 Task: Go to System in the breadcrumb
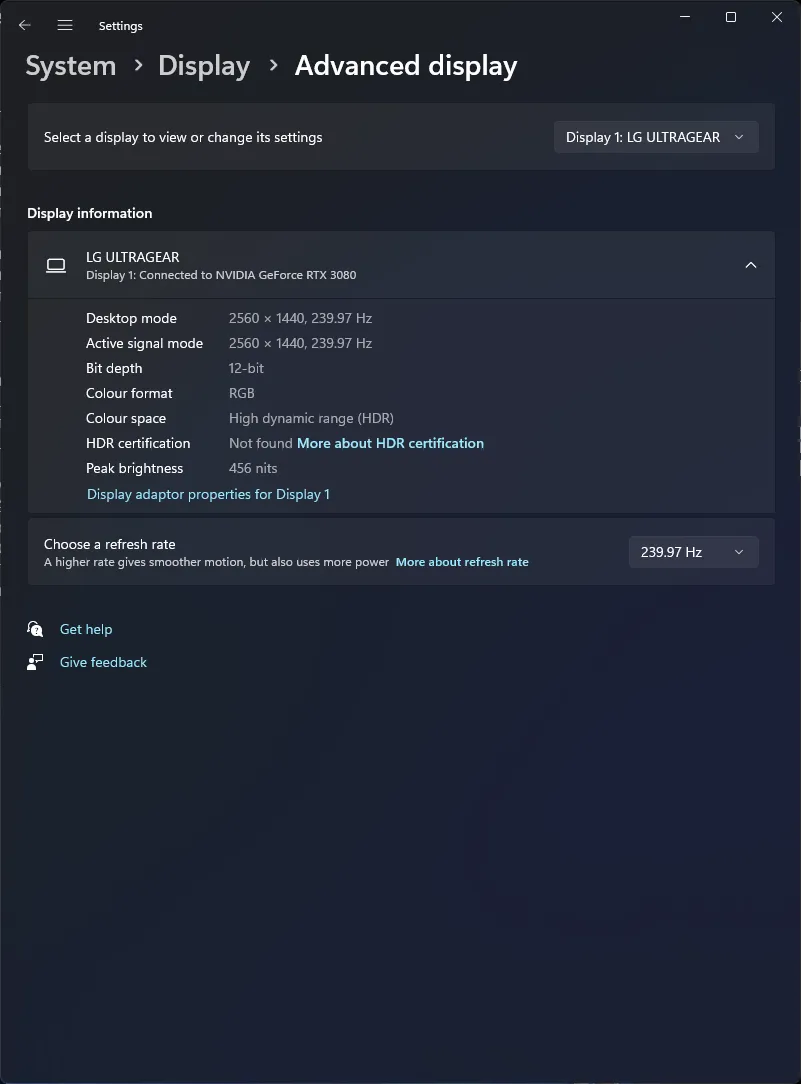pos(70,66)
